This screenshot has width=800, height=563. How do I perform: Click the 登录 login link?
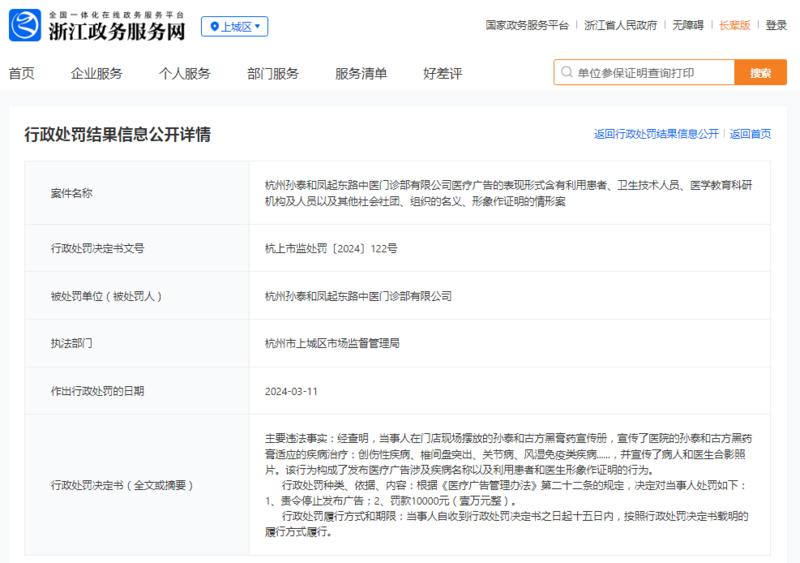pos(776,25)
